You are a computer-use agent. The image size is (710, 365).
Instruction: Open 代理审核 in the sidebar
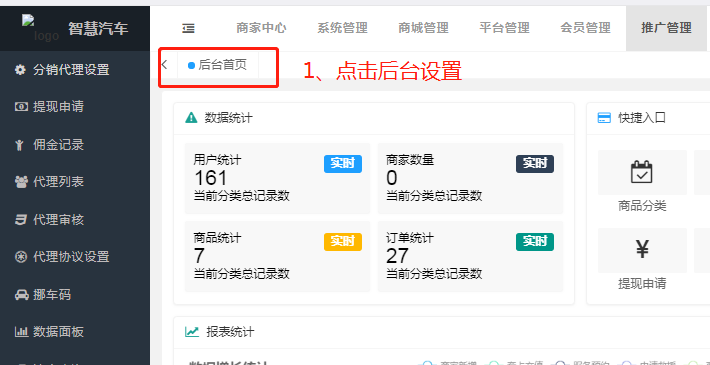(58, 220)
